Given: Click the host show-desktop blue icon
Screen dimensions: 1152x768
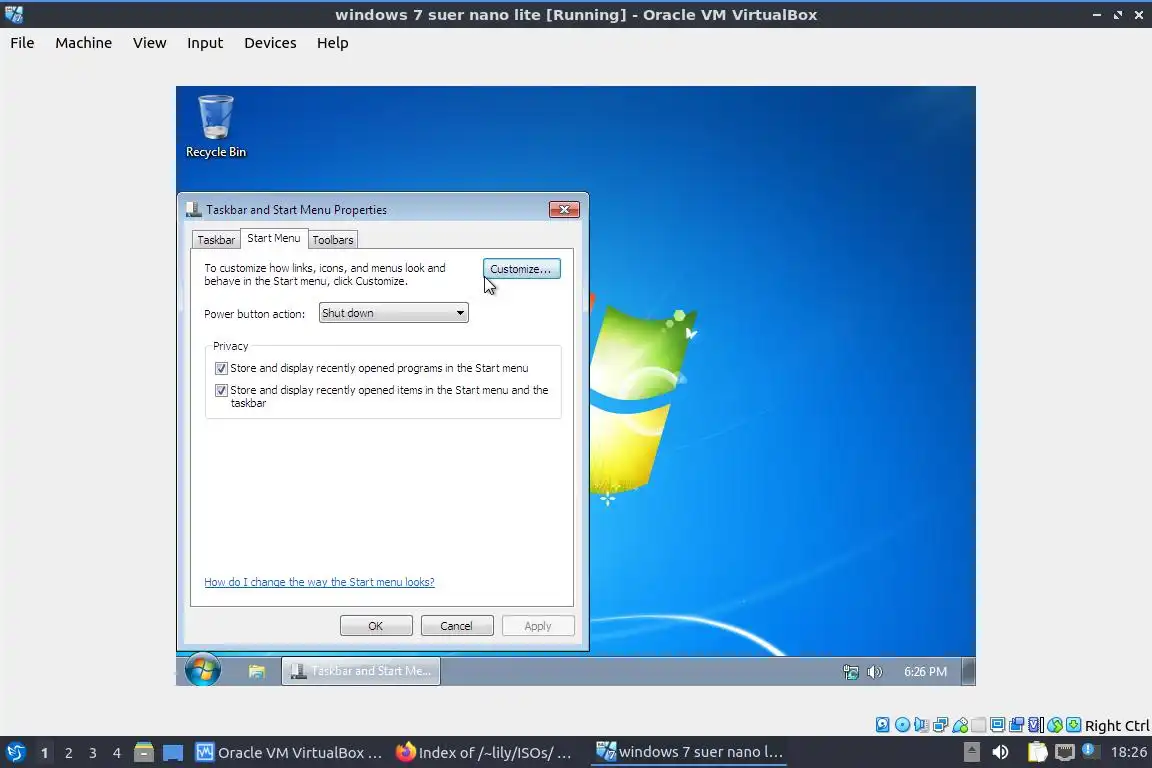Looking at the screenshot, I should pyautogui.click(x=173, y=753).
